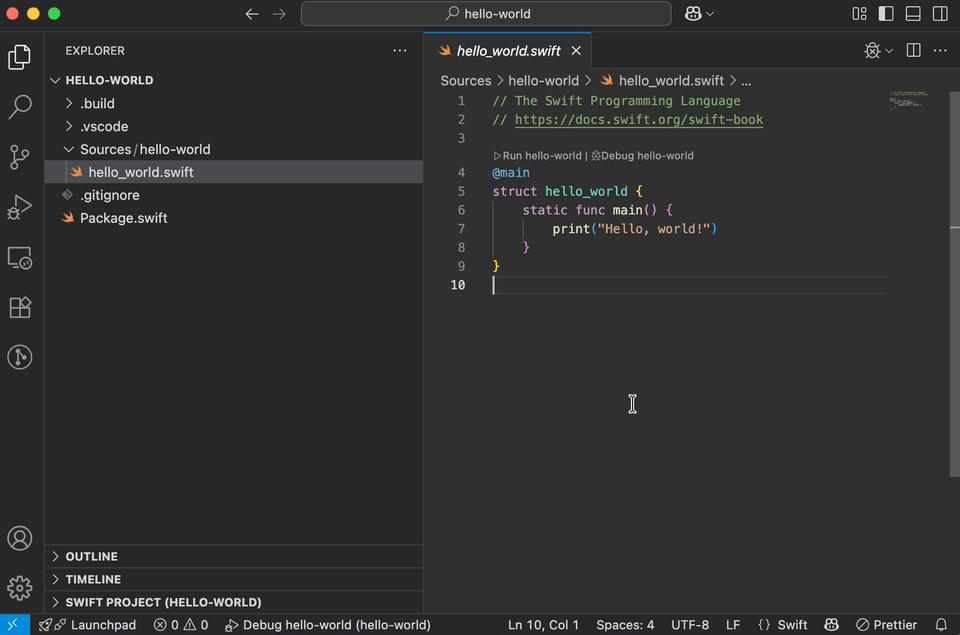The height and width of the screenshot is (635, 960).
Task: Expand the OUTLINE section
Action: point(233,556)
